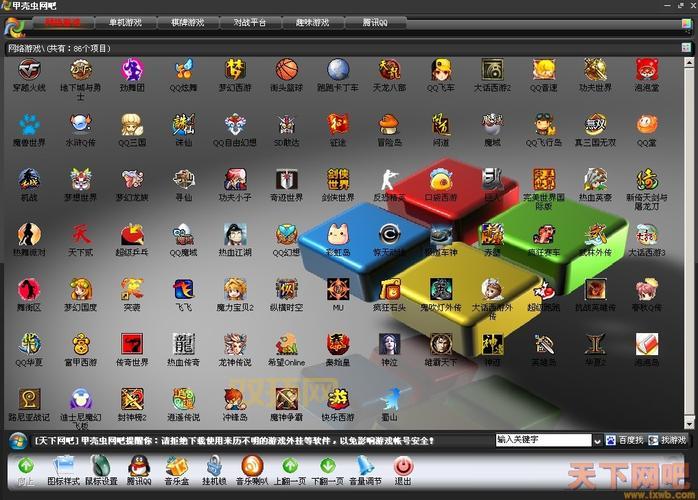Change the 图标样式 icon style
Image resolution: width=698 pixels, height=500 pixels.
point(64,466)
